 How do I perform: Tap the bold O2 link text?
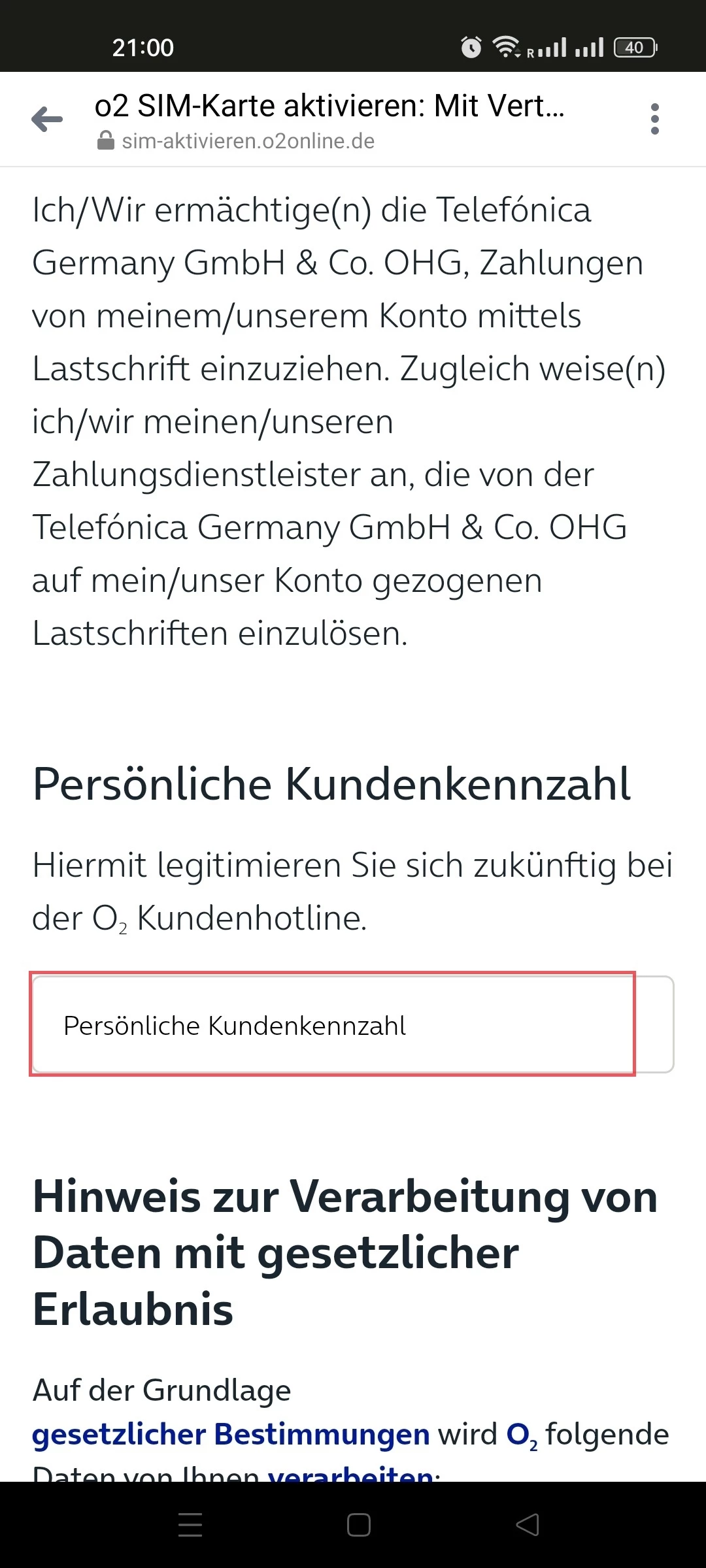(x=521, y=1435)
